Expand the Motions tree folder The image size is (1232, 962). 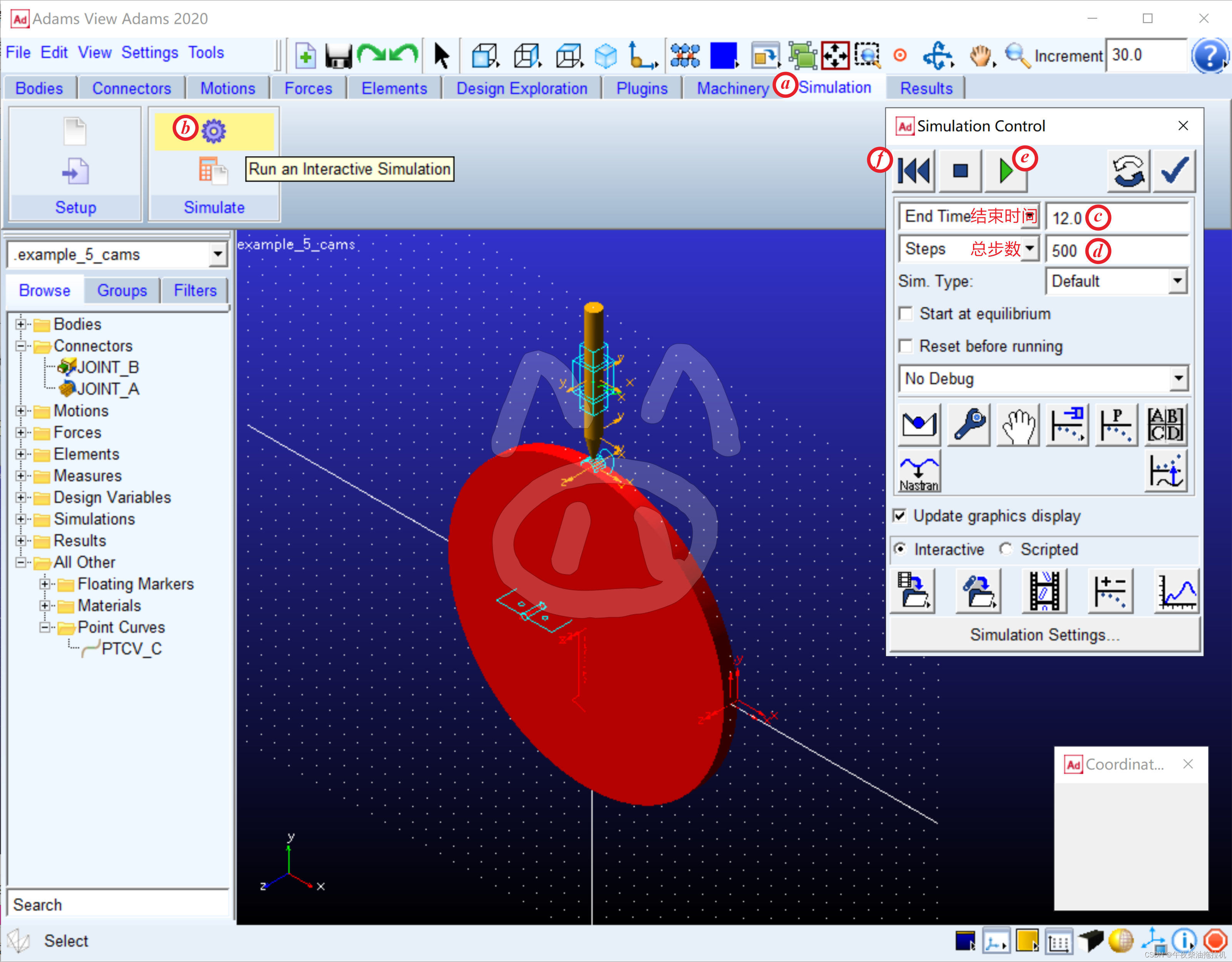21,411
